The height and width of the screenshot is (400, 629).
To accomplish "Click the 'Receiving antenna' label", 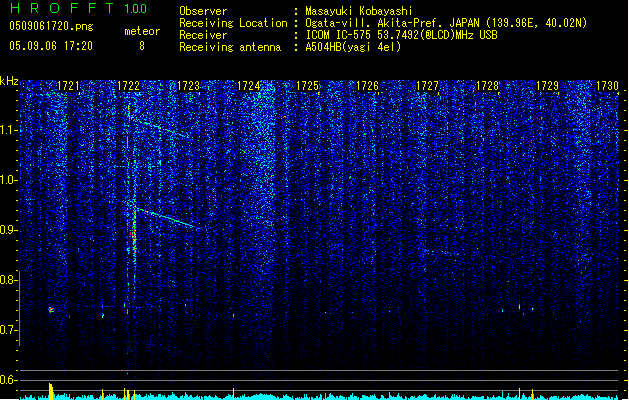I will [230, 47].
